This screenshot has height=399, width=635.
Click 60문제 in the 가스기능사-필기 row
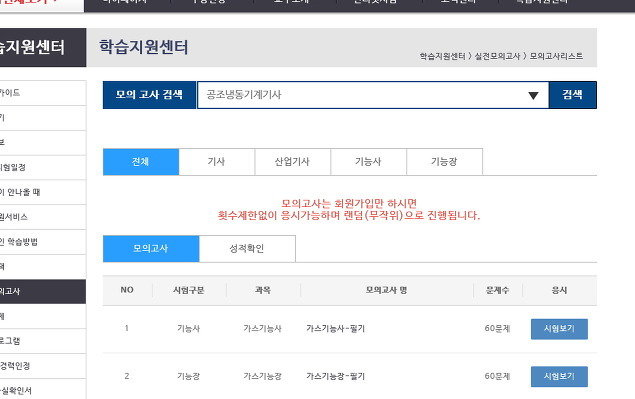[497, 329]
